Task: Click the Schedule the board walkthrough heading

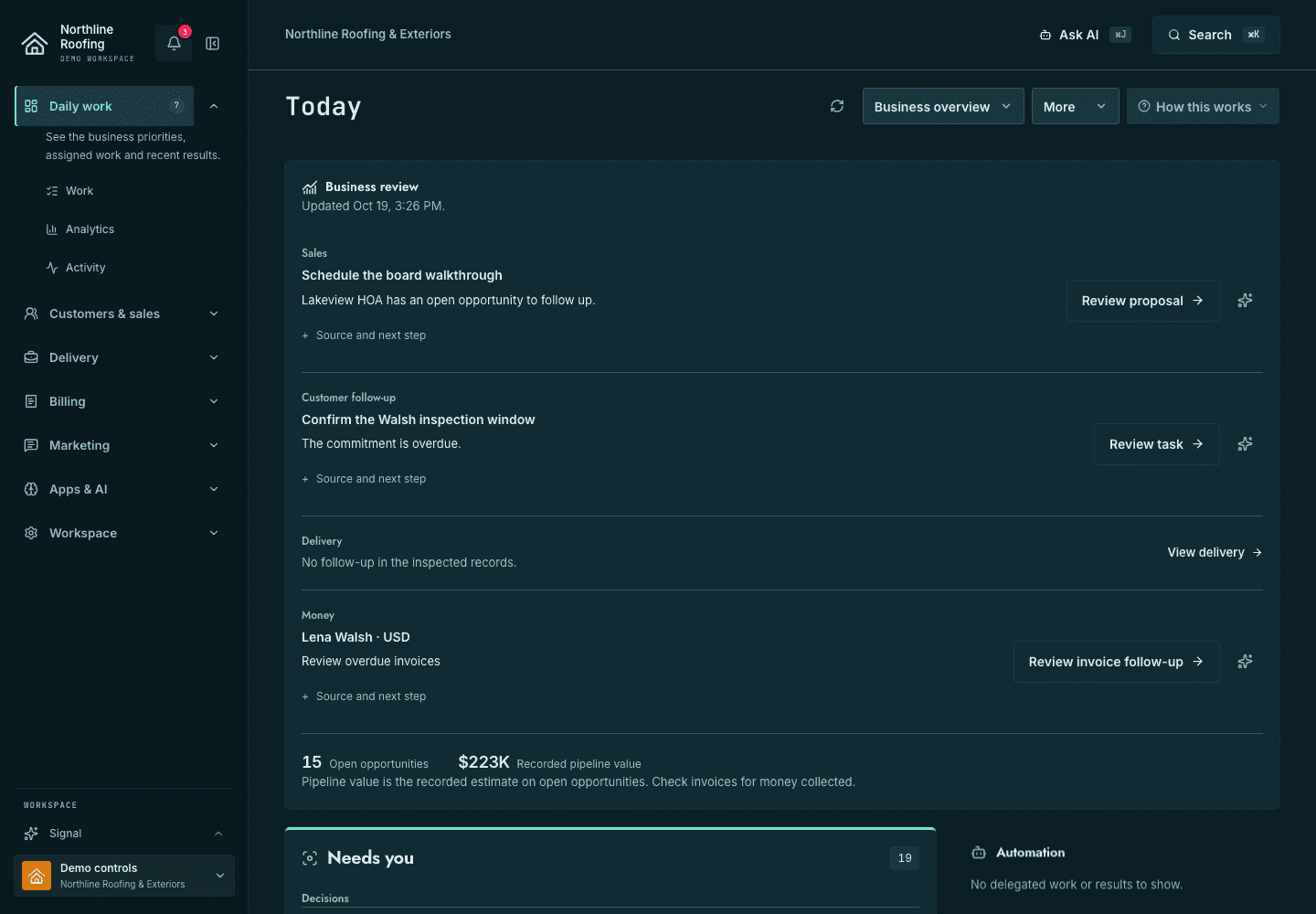Action: (402, 275)
